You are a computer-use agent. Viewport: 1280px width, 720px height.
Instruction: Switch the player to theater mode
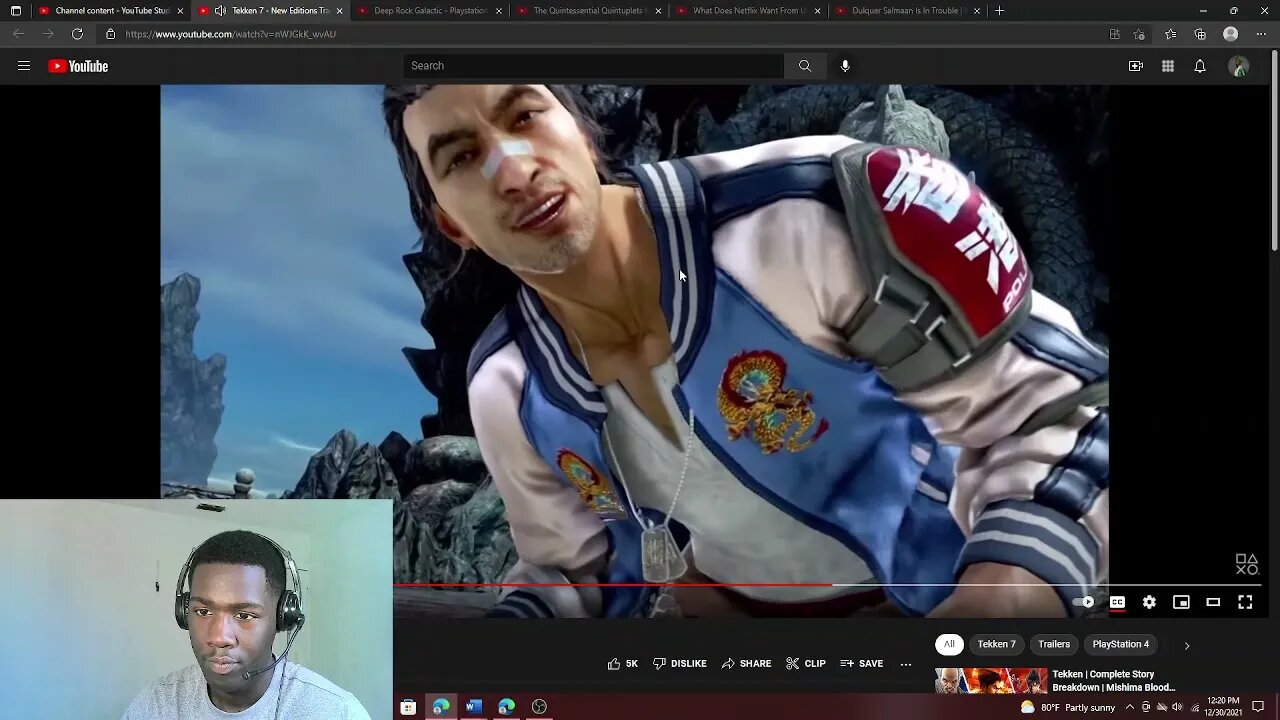1213,602
